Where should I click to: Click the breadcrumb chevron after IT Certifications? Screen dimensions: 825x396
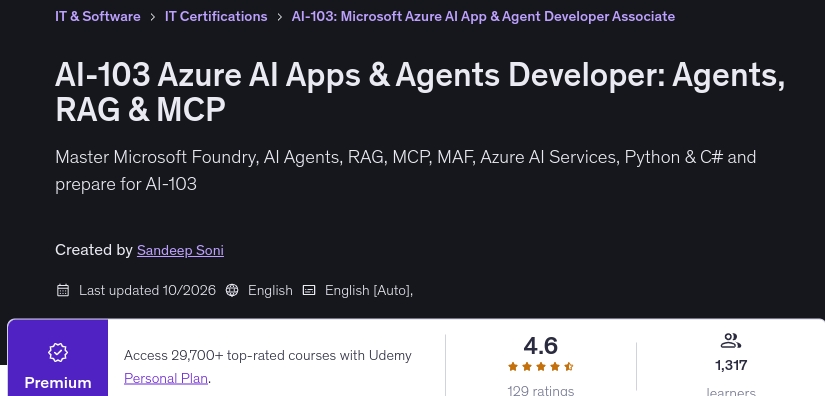pyautogui.click(x=279, y=17)
